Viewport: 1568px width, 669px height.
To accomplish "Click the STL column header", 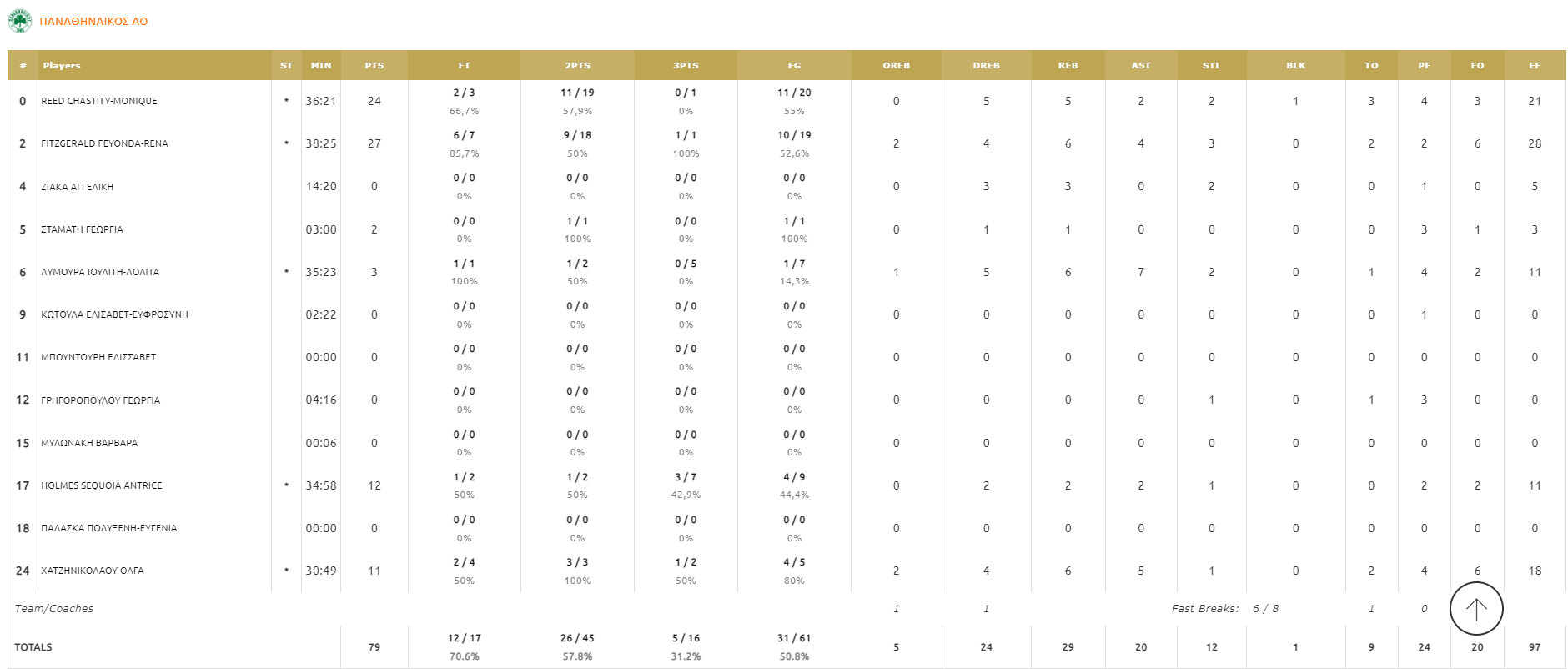I will pos(1211,65).
